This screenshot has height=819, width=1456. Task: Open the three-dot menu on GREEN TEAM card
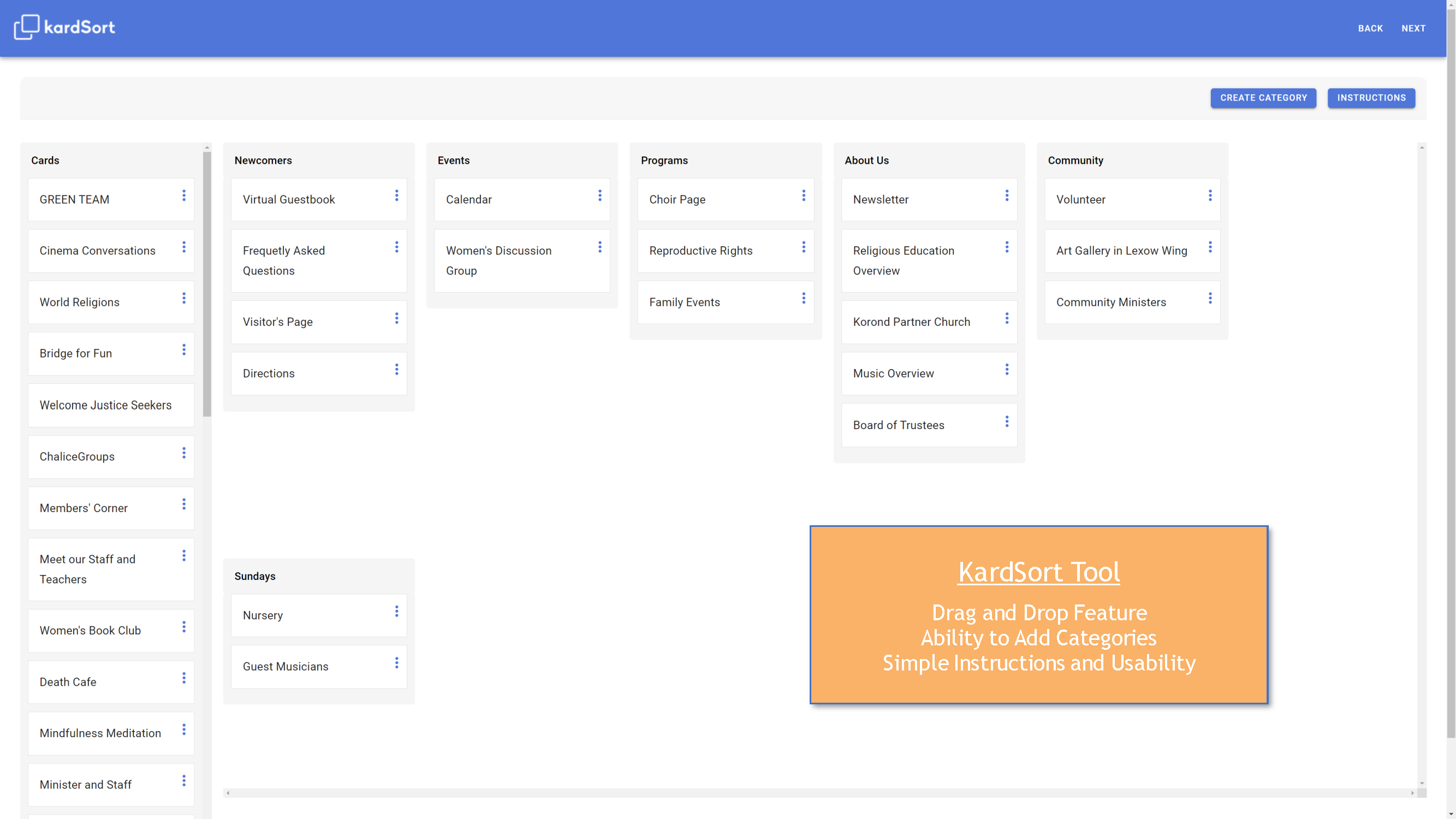tap(183, 195)
